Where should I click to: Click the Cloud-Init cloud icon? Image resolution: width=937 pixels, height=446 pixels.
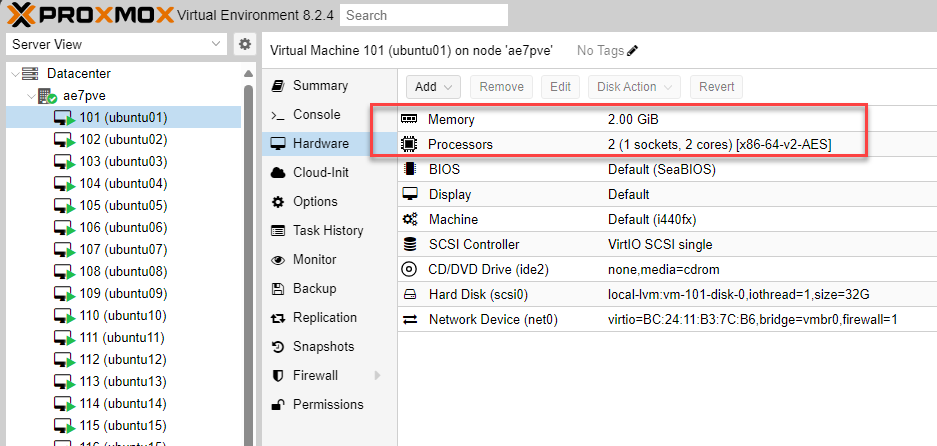point(278,173)
